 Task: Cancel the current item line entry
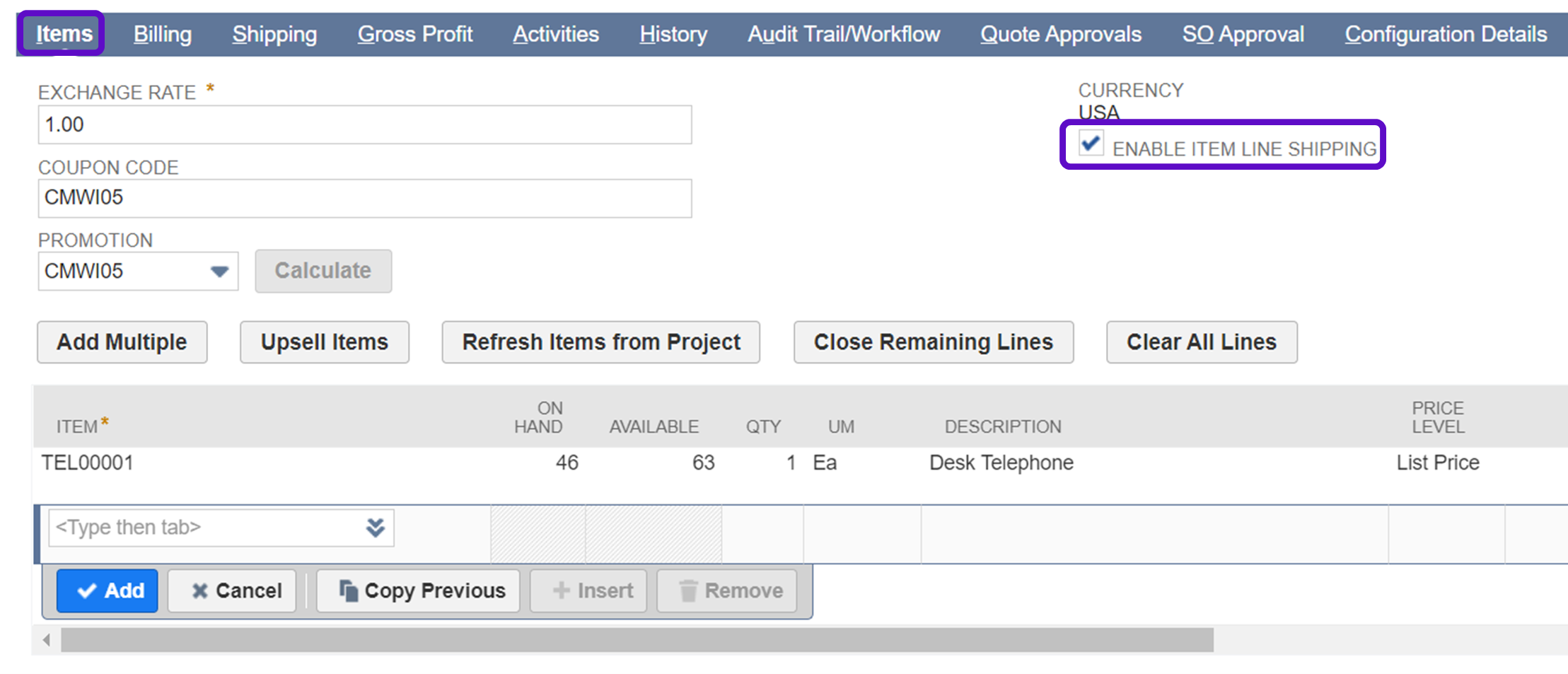[x=232, y=591]
